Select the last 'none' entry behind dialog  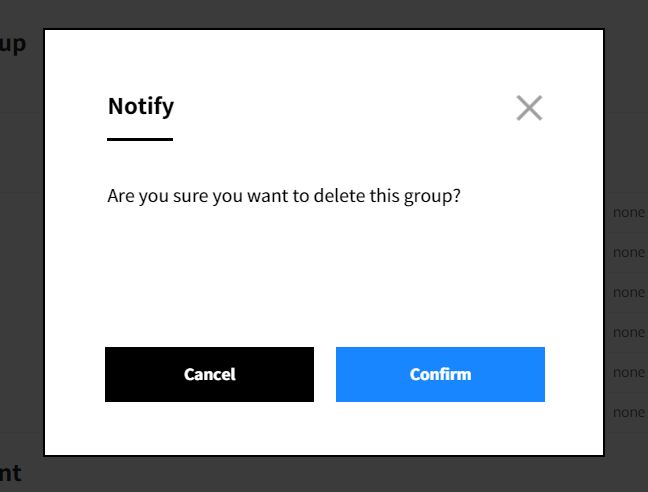(x=628, y=412)
